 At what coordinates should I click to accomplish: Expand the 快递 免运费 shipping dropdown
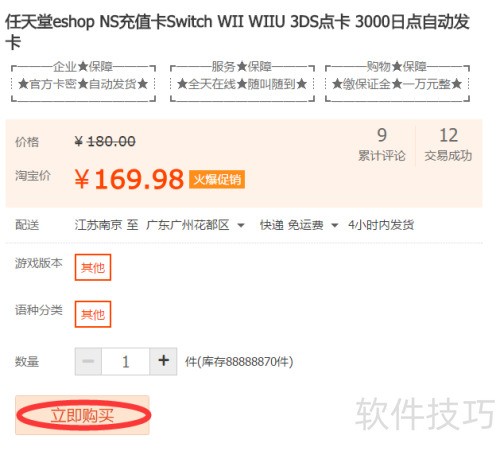pyautogui.click(x=299, y=225)
